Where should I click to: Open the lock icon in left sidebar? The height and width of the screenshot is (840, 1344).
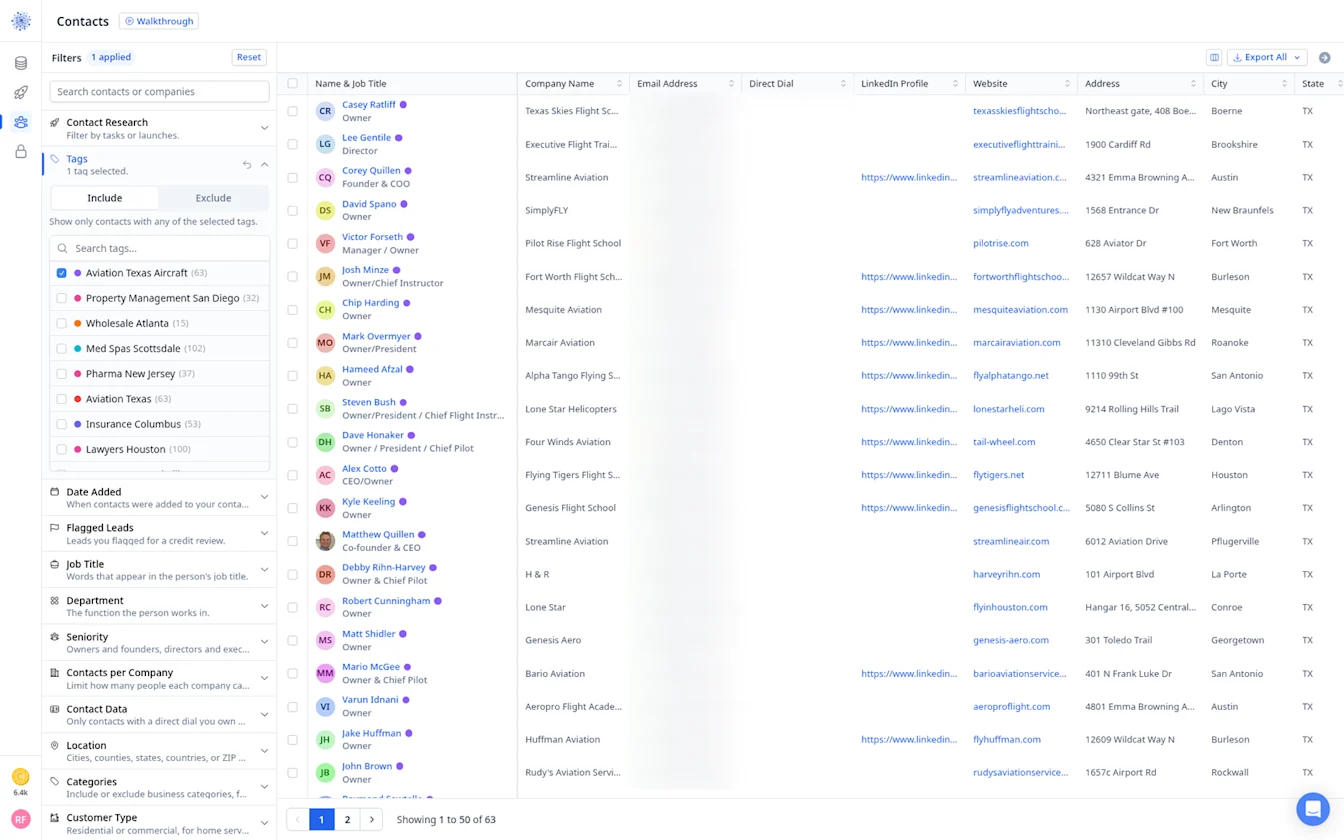[21, 152]
